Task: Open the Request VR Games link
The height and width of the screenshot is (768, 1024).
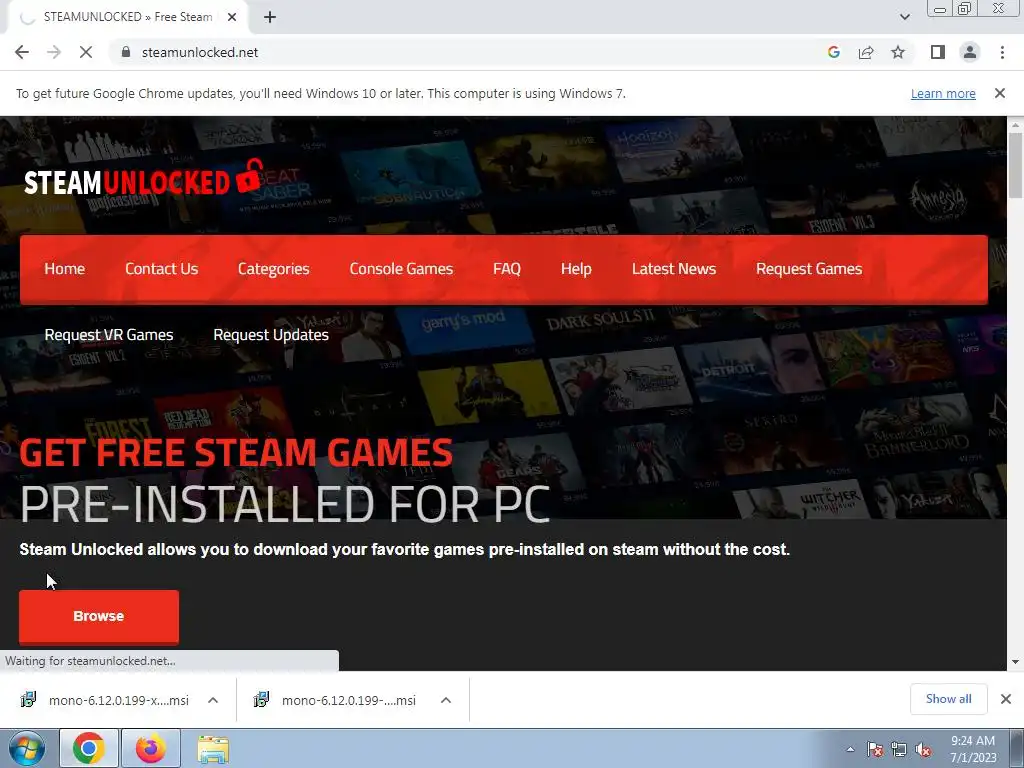Action: 108,335
